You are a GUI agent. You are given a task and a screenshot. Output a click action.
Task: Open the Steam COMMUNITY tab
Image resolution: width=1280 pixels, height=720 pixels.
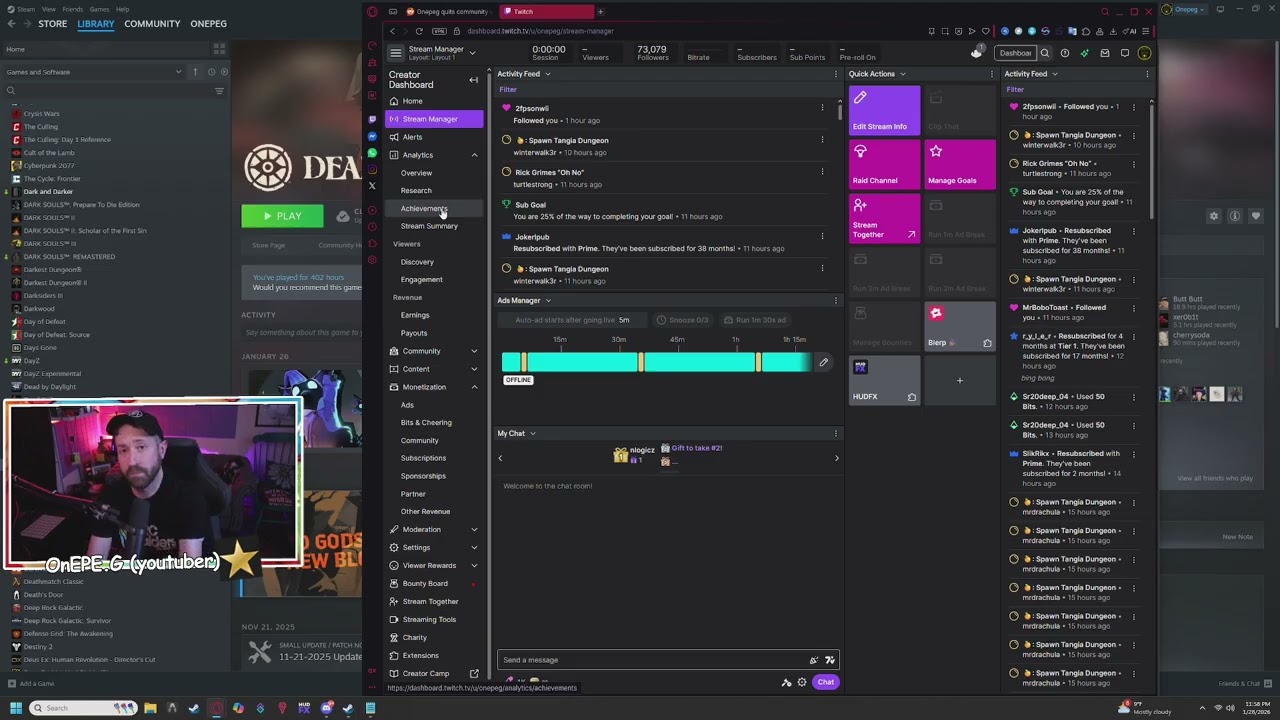pos(152,23)
